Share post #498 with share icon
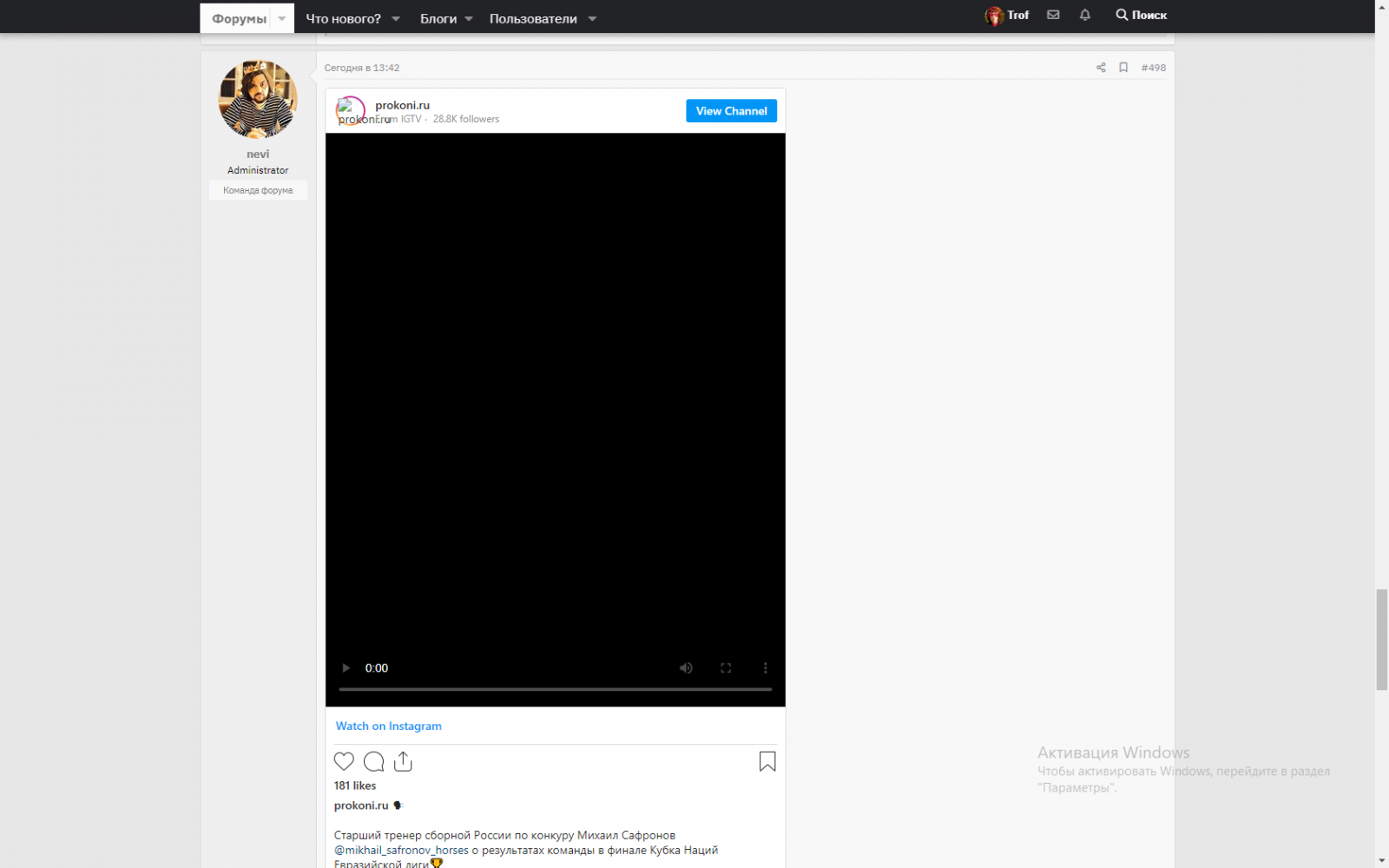1389x868 pixels. point(1101,68)
